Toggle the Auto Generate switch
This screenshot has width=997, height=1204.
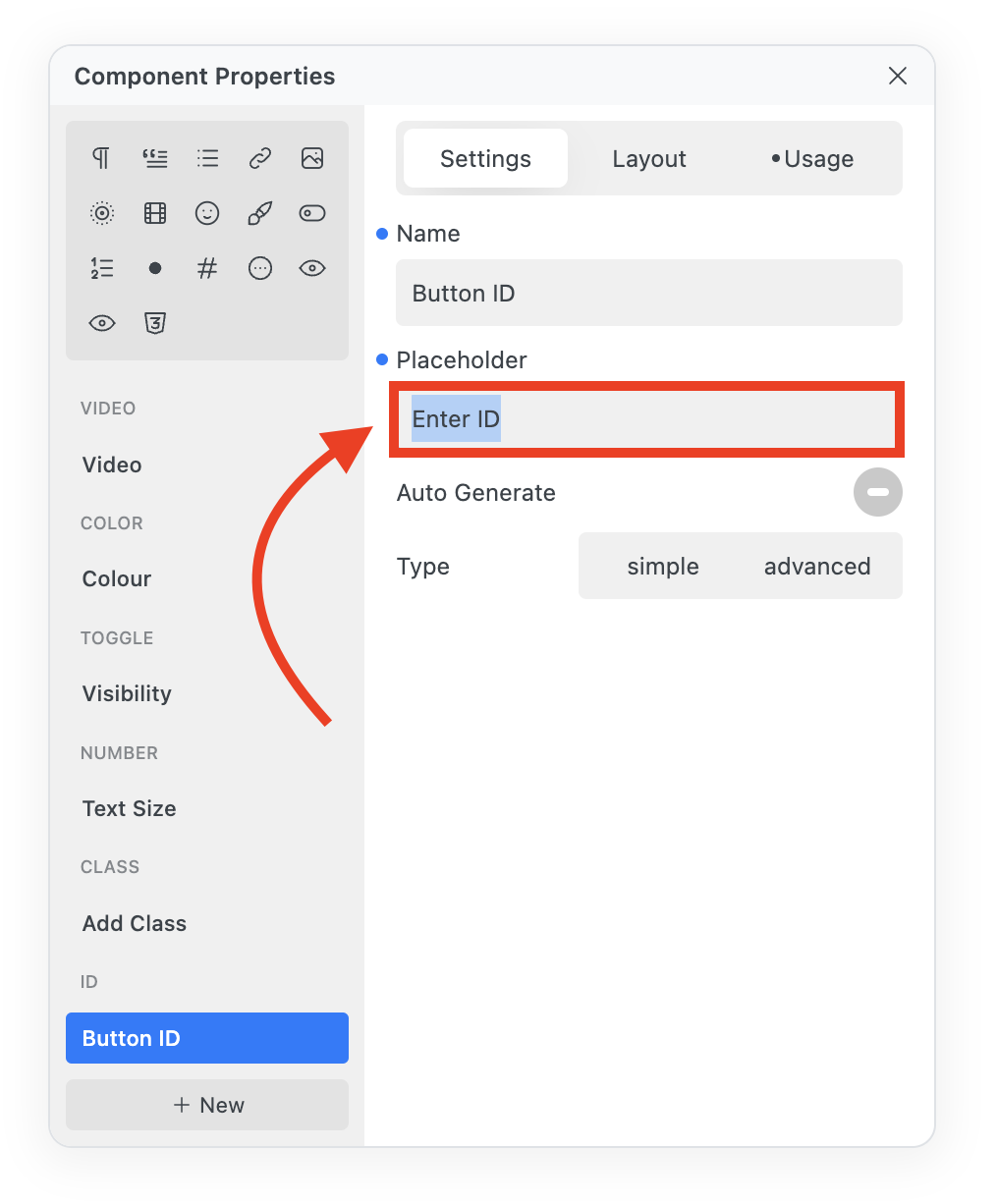tap(877, 493)
